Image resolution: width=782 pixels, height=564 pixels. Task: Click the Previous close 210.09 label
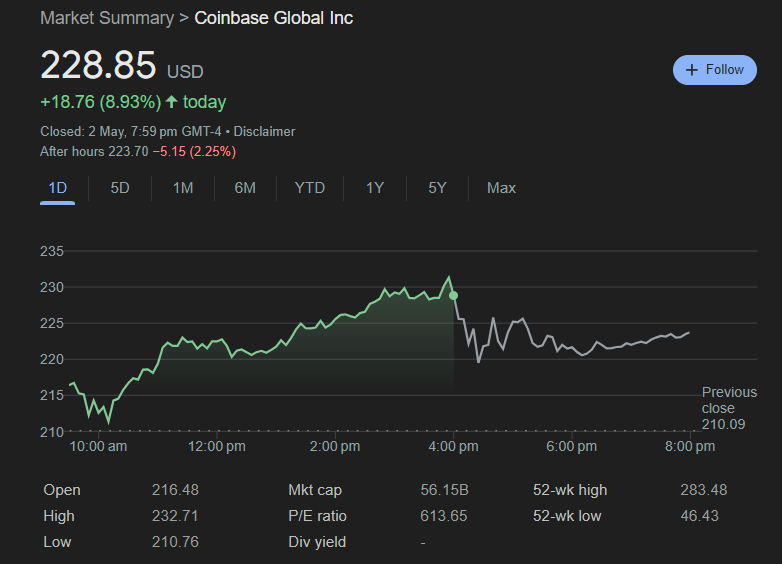click(729, 408)
